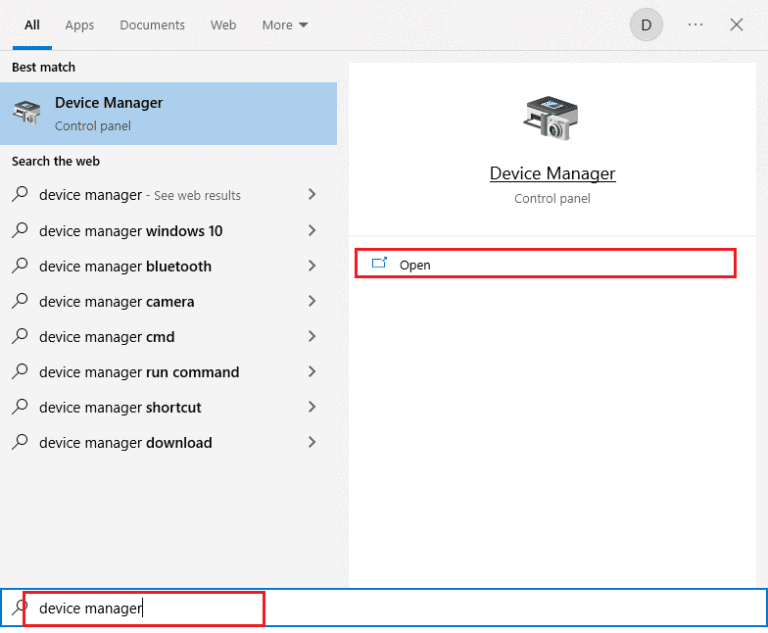The width and height of the screenshot is (768, 633).
Task: Click the Open icon in the preview pane
Action: pos(379,264)
